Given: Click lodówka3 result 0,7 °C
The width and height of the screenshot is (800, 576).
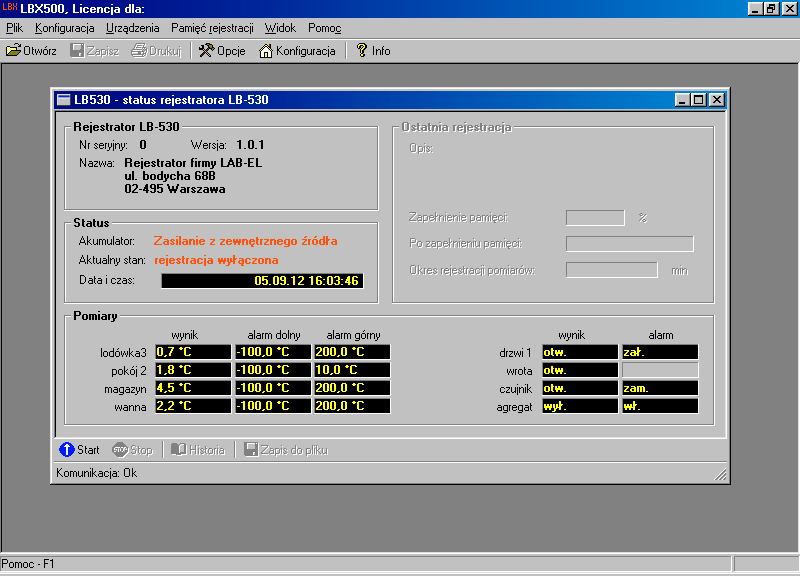Looking at the screenshot, I should tap(193, 352).
